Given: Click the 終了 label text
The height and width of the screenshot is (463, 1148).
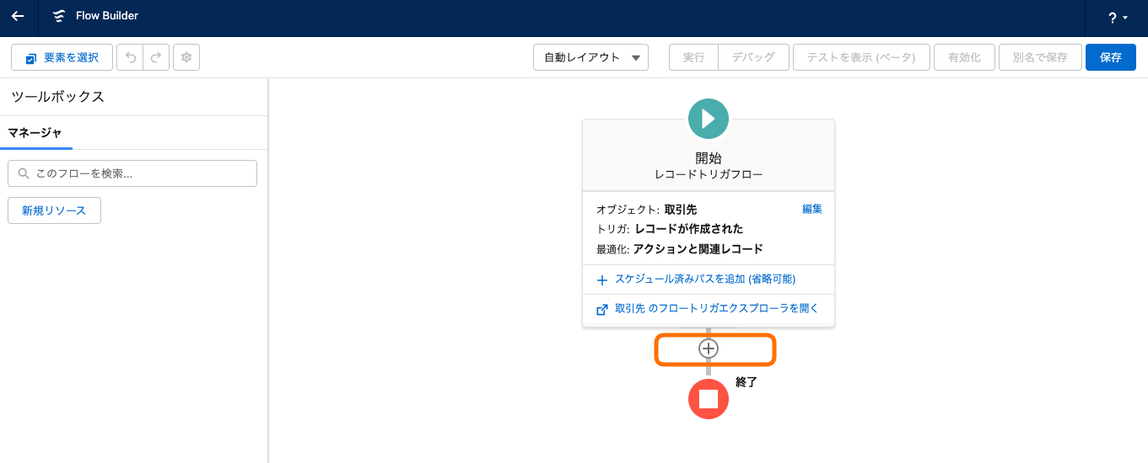Looking at the screenshot, I should click(x=745, y=381).
